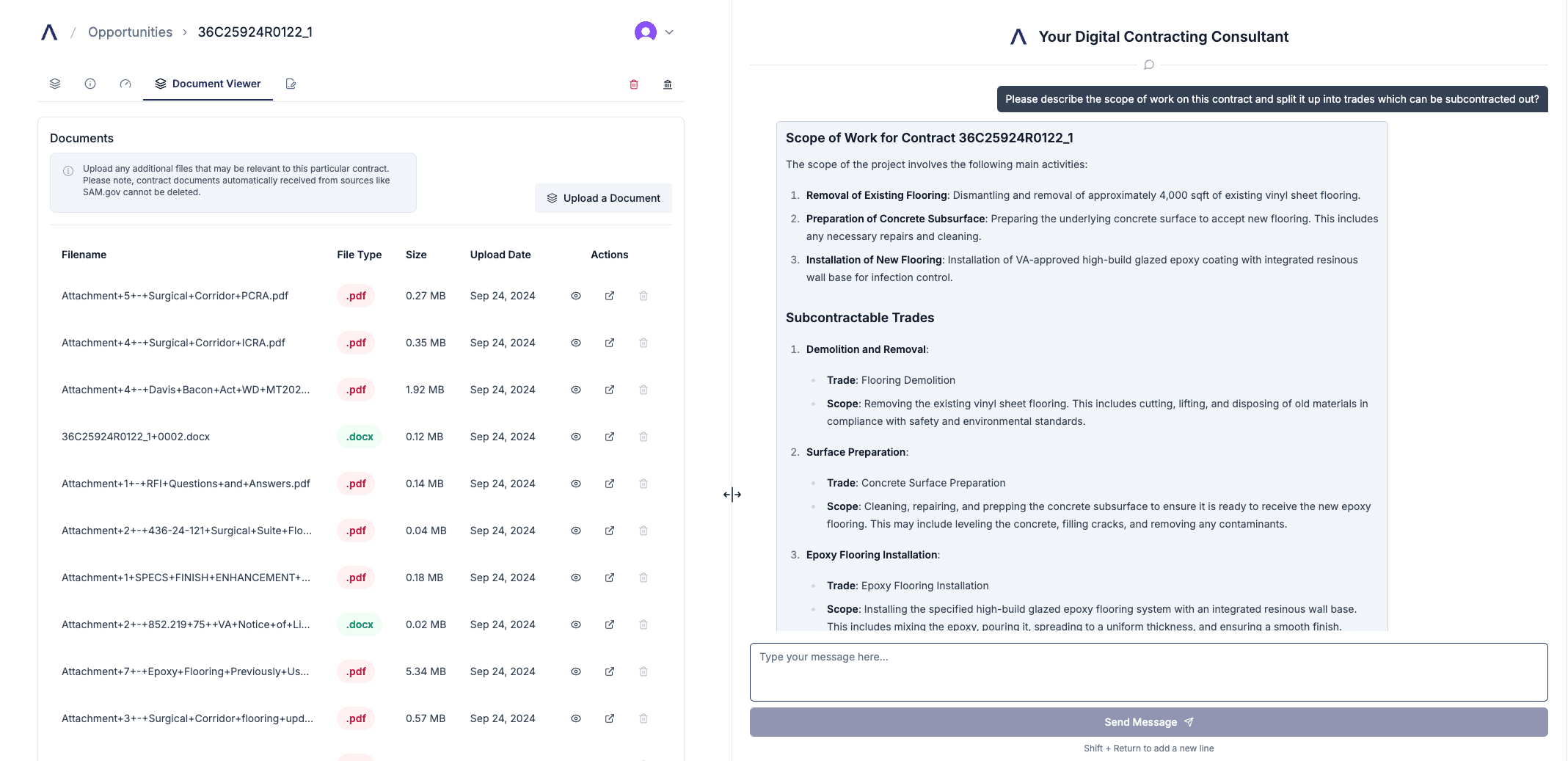Preview the Davis+Bacon+Act pdf with eye icon
This screenshot has height=761, width=1568.
click(576, 390)
